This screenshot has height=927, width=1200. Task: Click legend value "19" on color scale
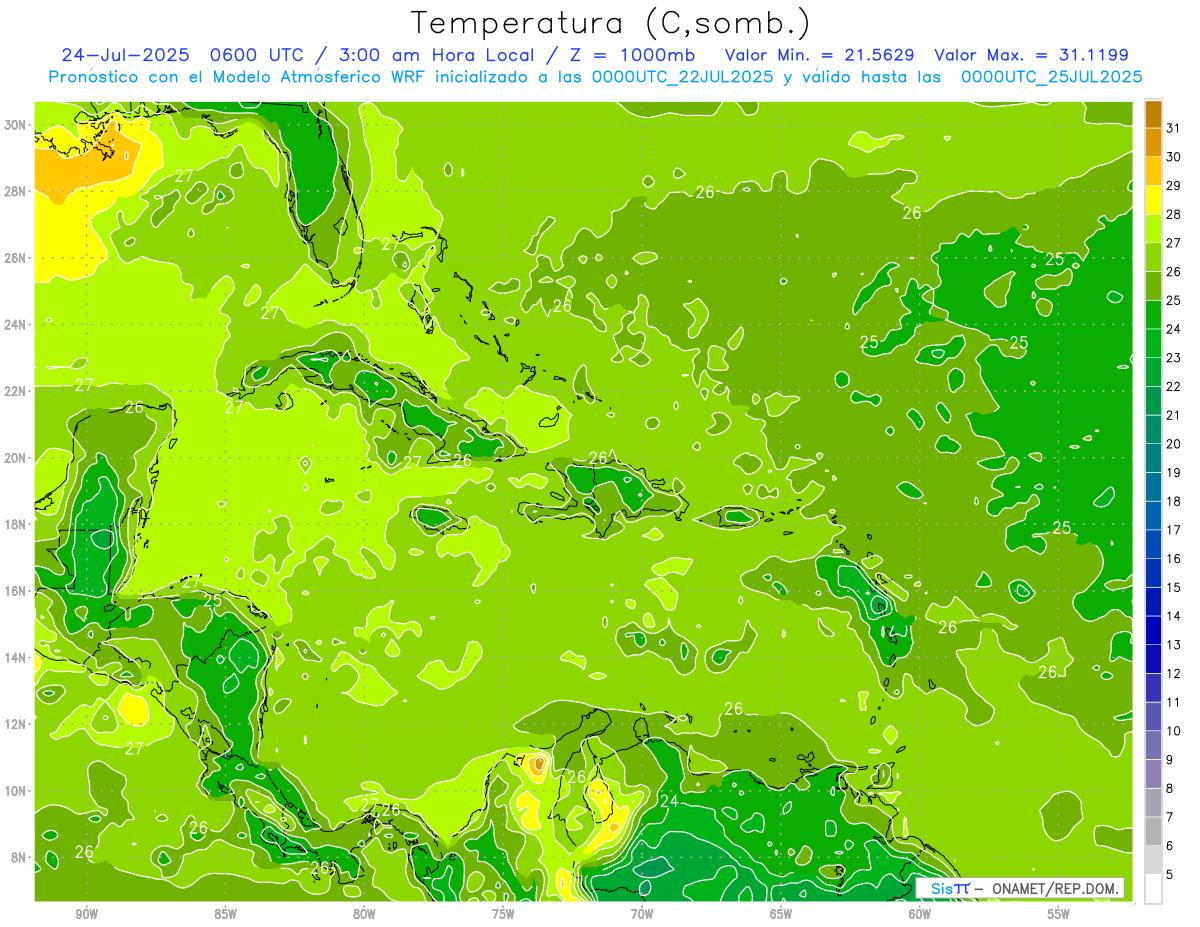coord(1174,472)
